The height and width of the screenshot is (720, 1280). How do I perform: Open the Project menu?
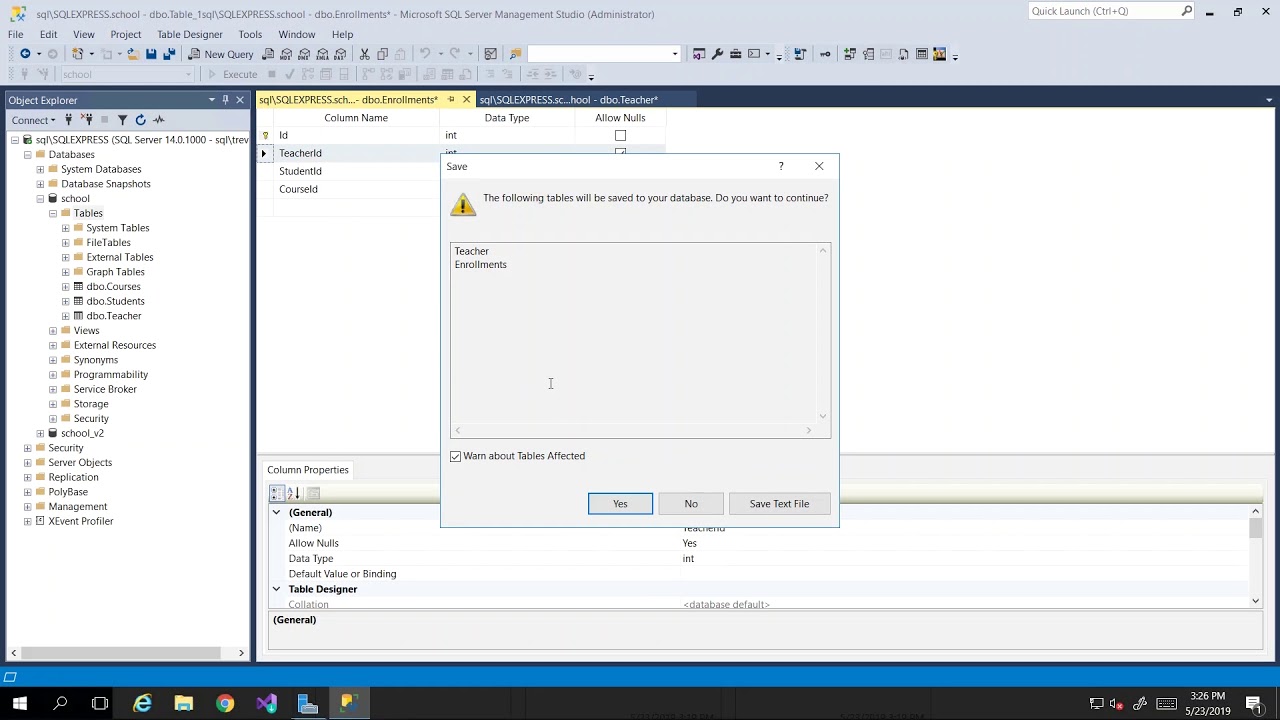(125, 34)
